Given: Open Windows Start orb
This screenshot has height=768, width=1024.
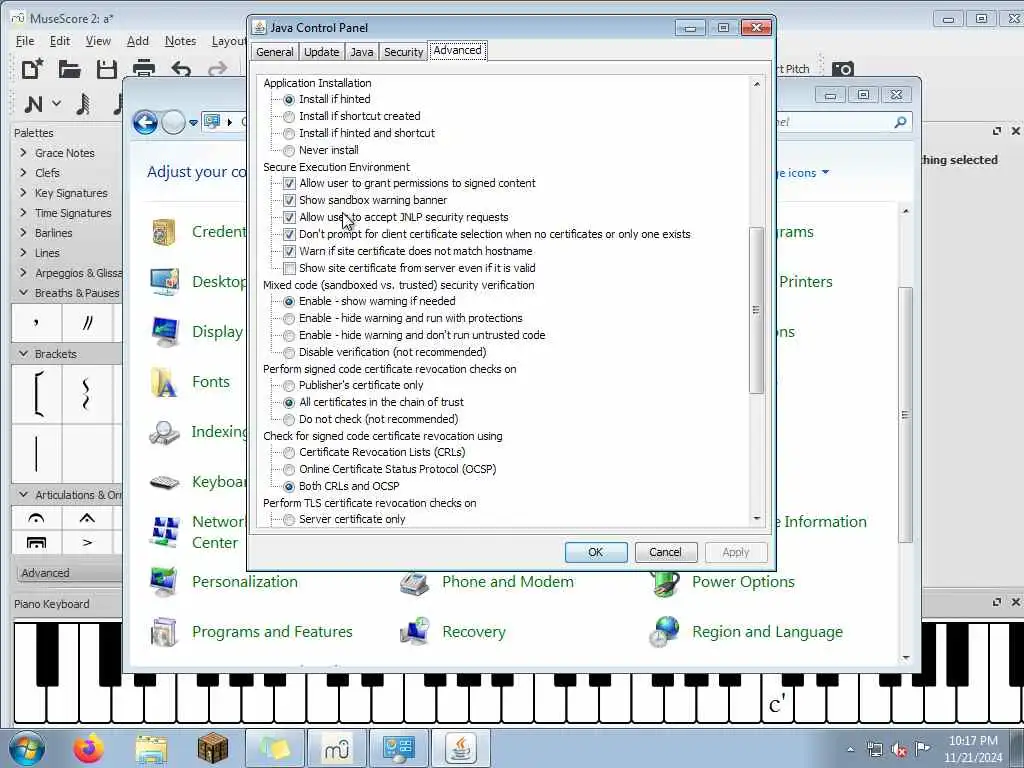Looking at the screenshot, I should click(27, 748).
